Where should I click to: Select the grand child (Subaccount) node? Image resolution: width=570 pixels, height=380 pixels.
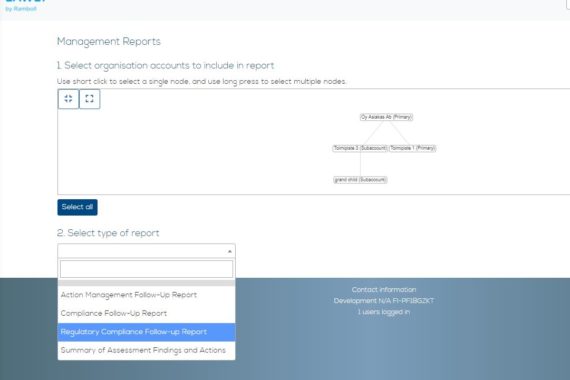tap(360, 180)
